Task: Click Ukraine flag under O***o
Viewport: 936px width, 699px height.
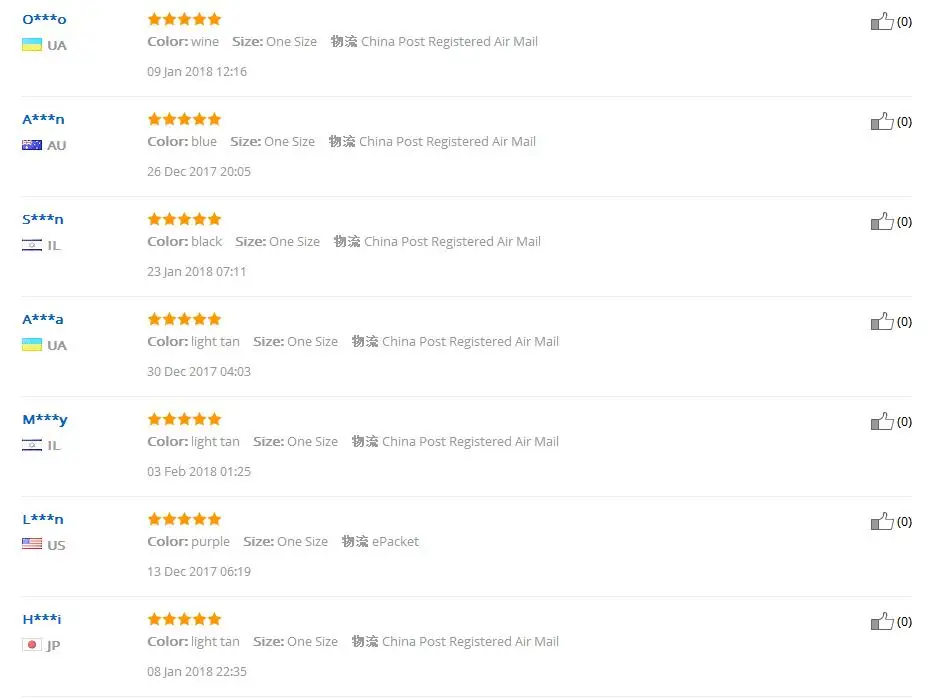Action: pos(32,45)
